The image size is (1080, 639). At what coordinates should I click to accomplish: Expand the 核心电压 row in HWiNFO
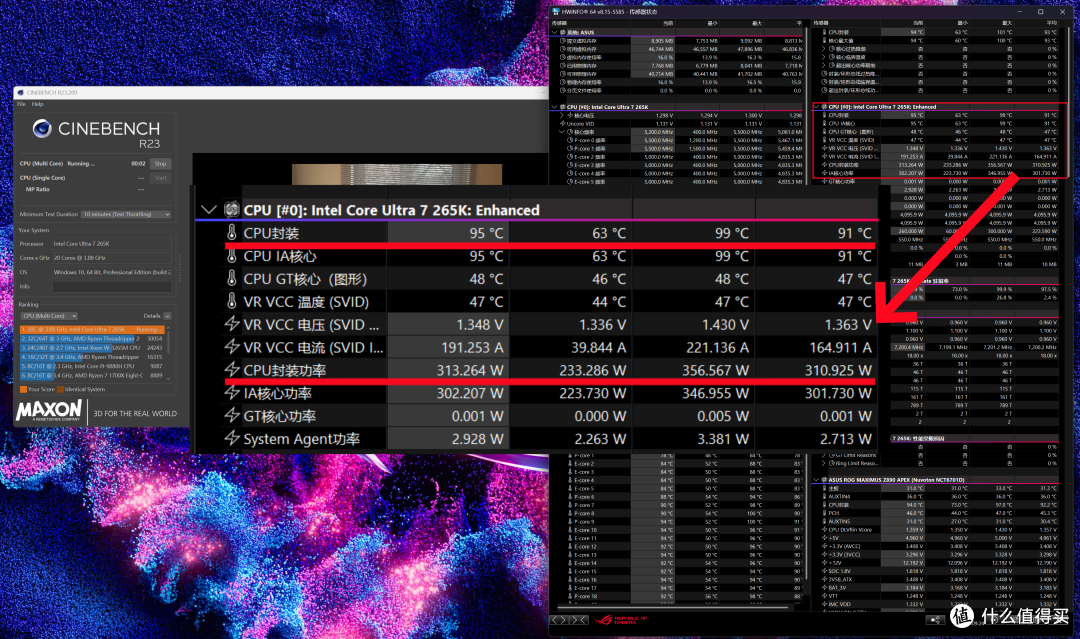click(x=562, y=116)
